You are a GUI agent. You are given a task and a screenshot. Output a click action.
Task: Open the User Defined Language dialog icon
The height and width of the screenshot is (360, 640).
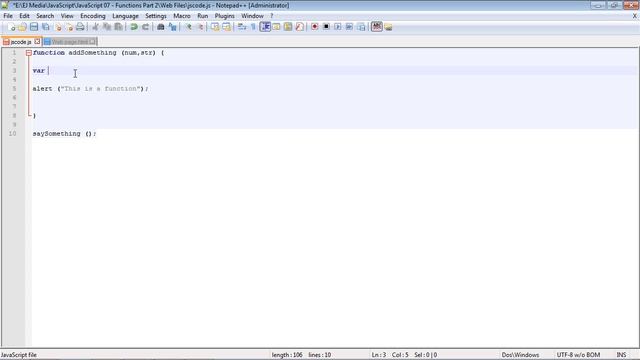click(276, 27)
